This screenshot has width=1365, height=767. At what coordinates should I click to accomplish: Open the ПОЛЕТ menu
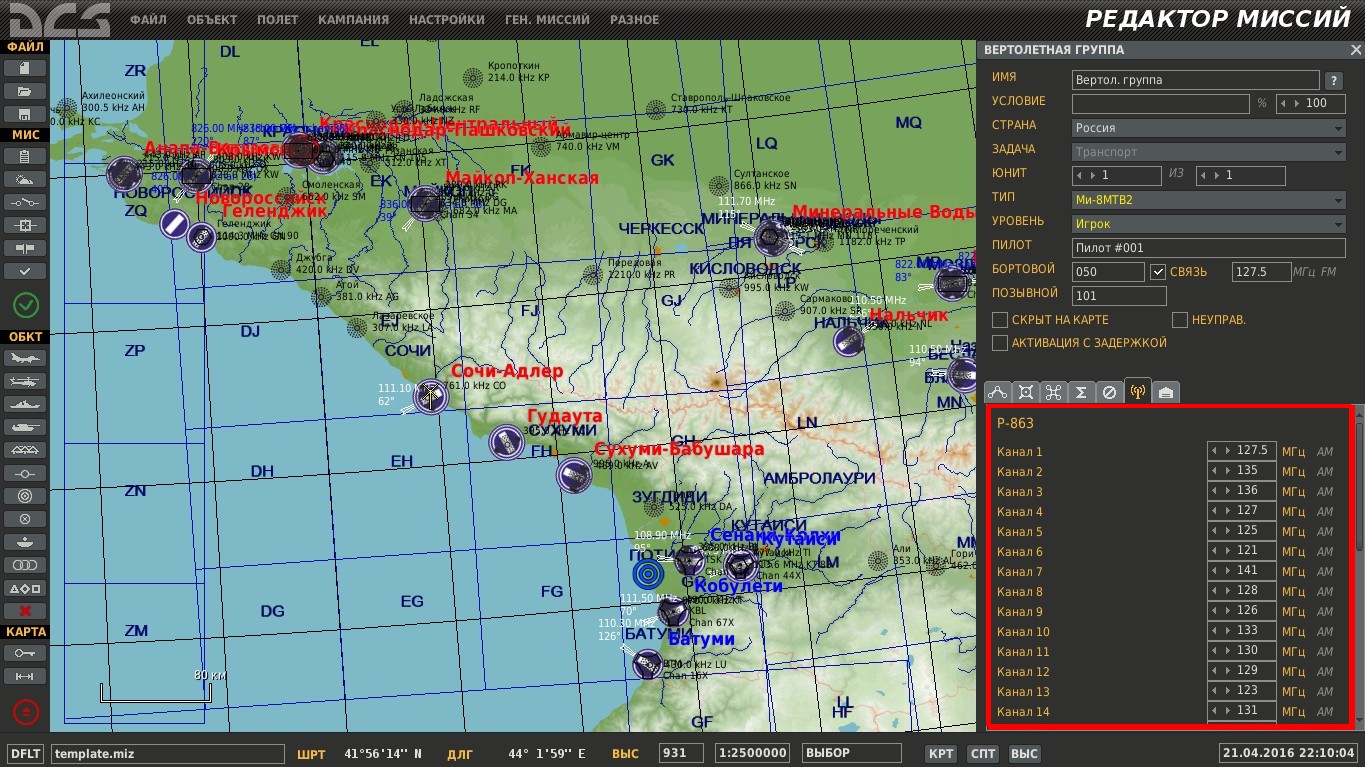pos(277,20)
